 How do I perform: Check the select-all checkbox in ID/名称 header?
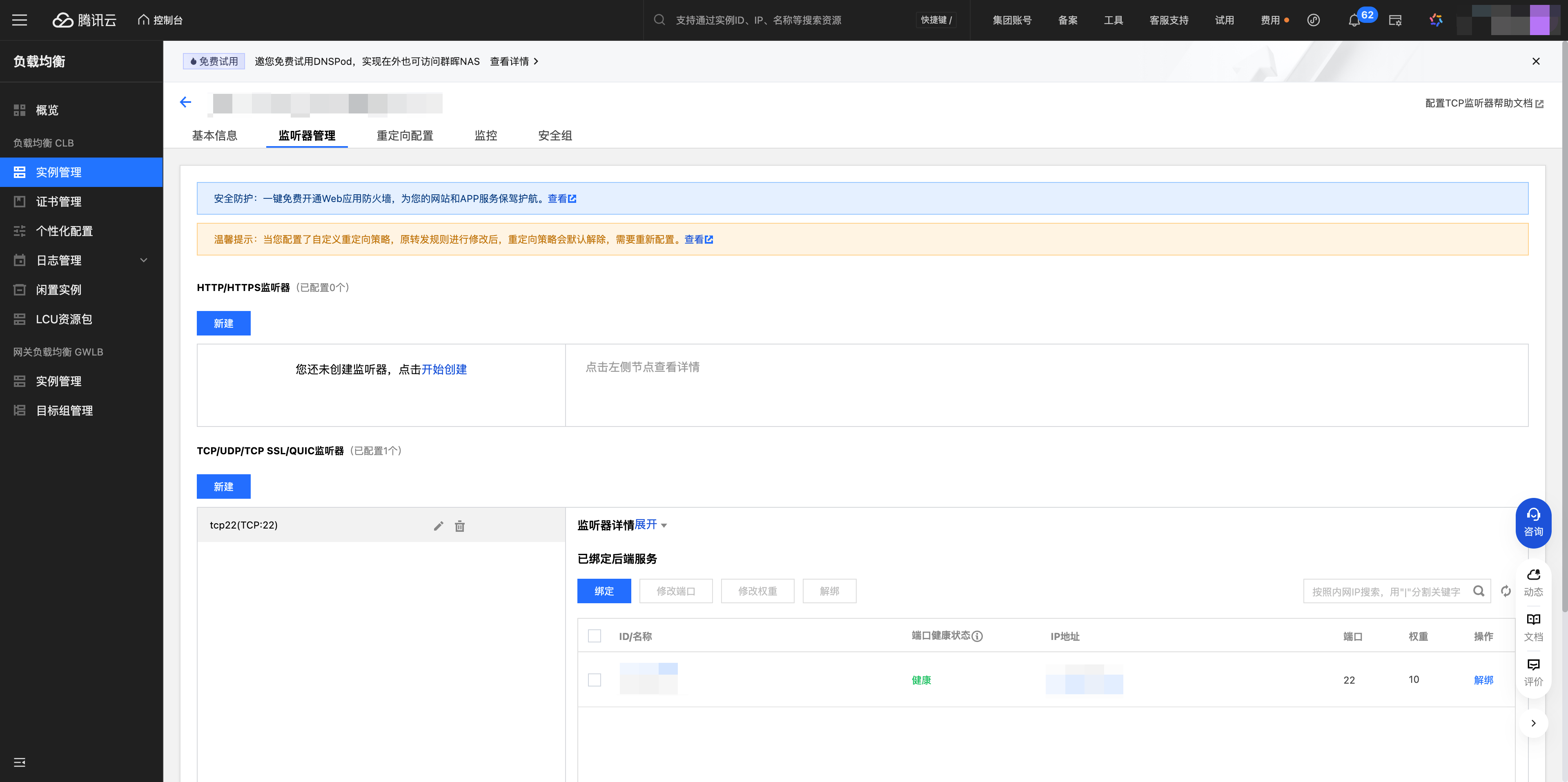[x=594, y=636]
